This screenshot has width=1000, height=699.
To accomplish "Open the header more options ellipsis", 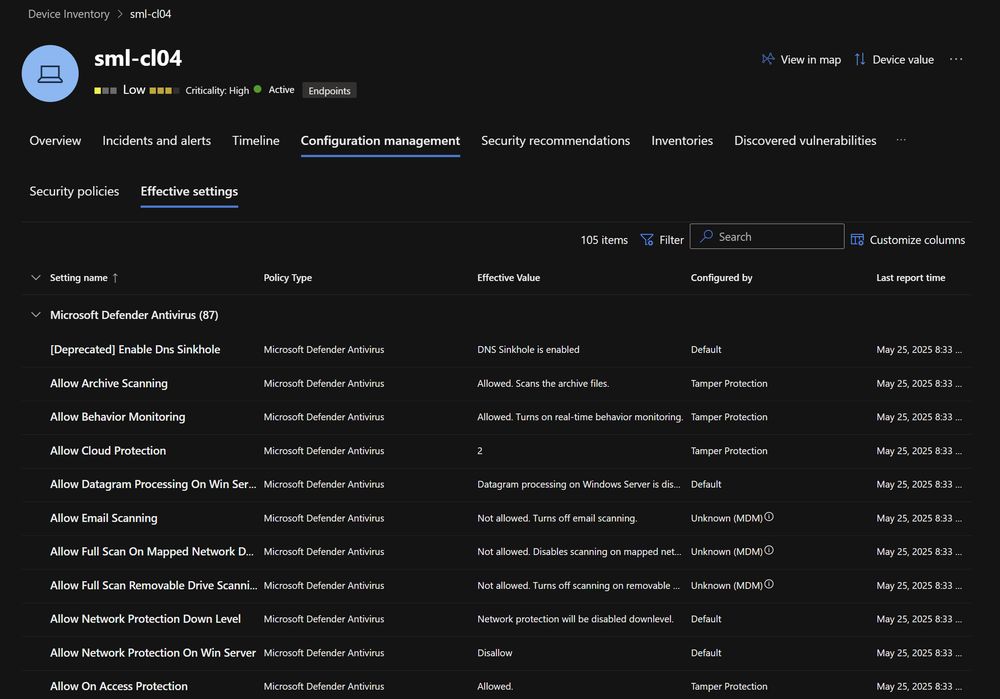I will pyautogui.click(x=955, y=59).
